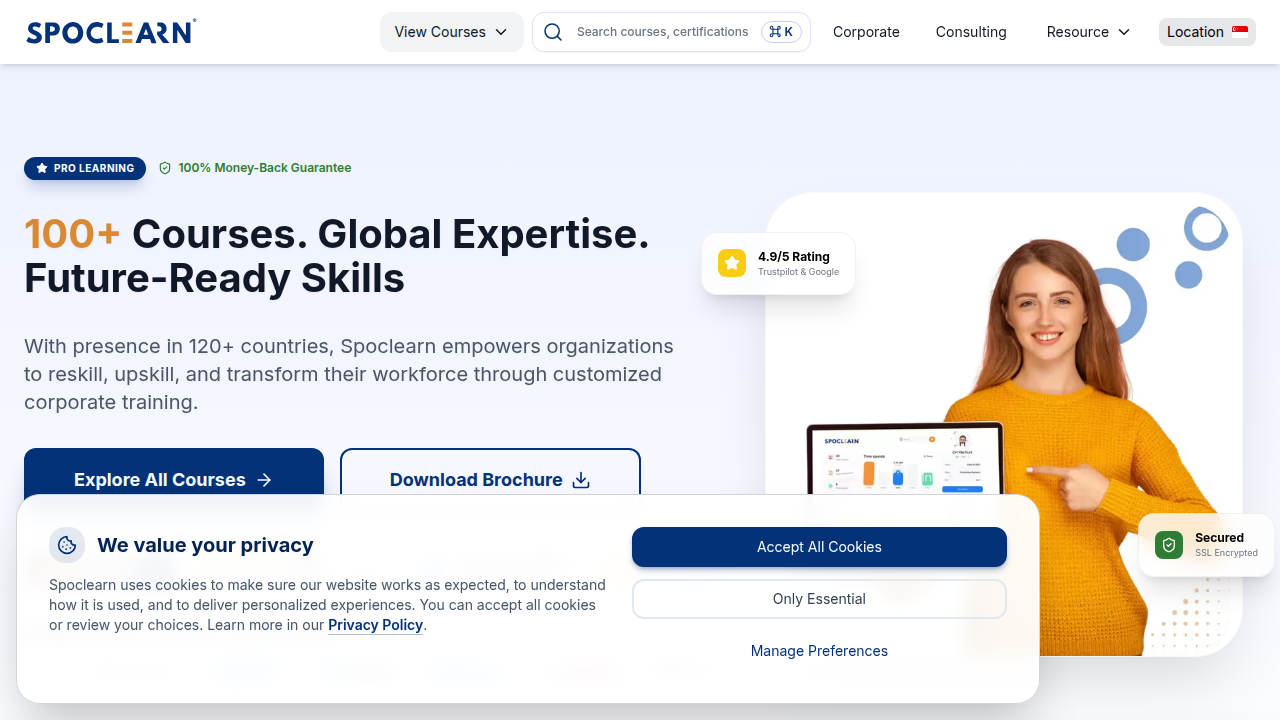Click the cookie icon in privacy banner

click(67, 545)
